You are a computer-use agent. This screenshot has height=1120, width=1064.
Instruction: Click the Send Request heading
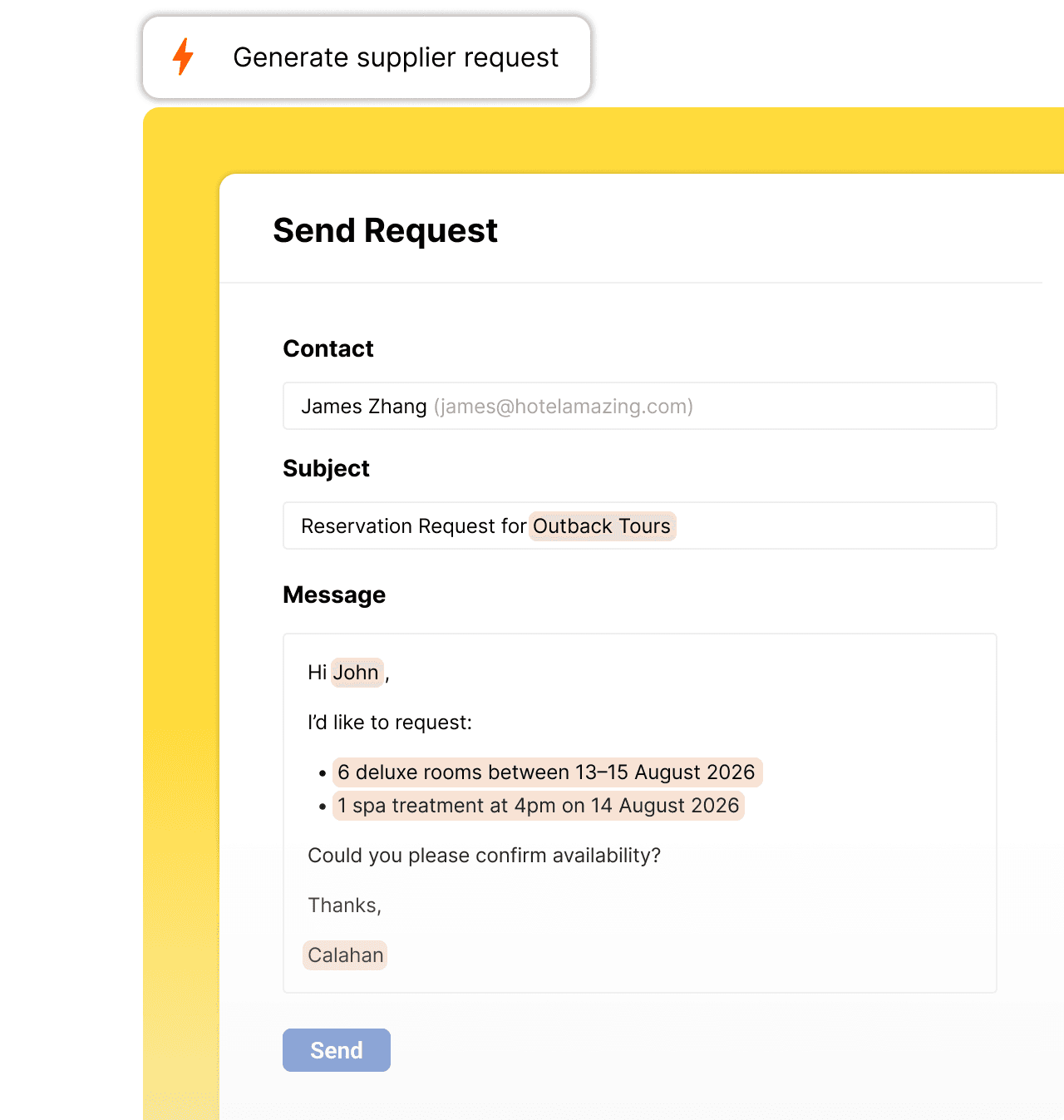pyautogui.click(x=385, y=230)
